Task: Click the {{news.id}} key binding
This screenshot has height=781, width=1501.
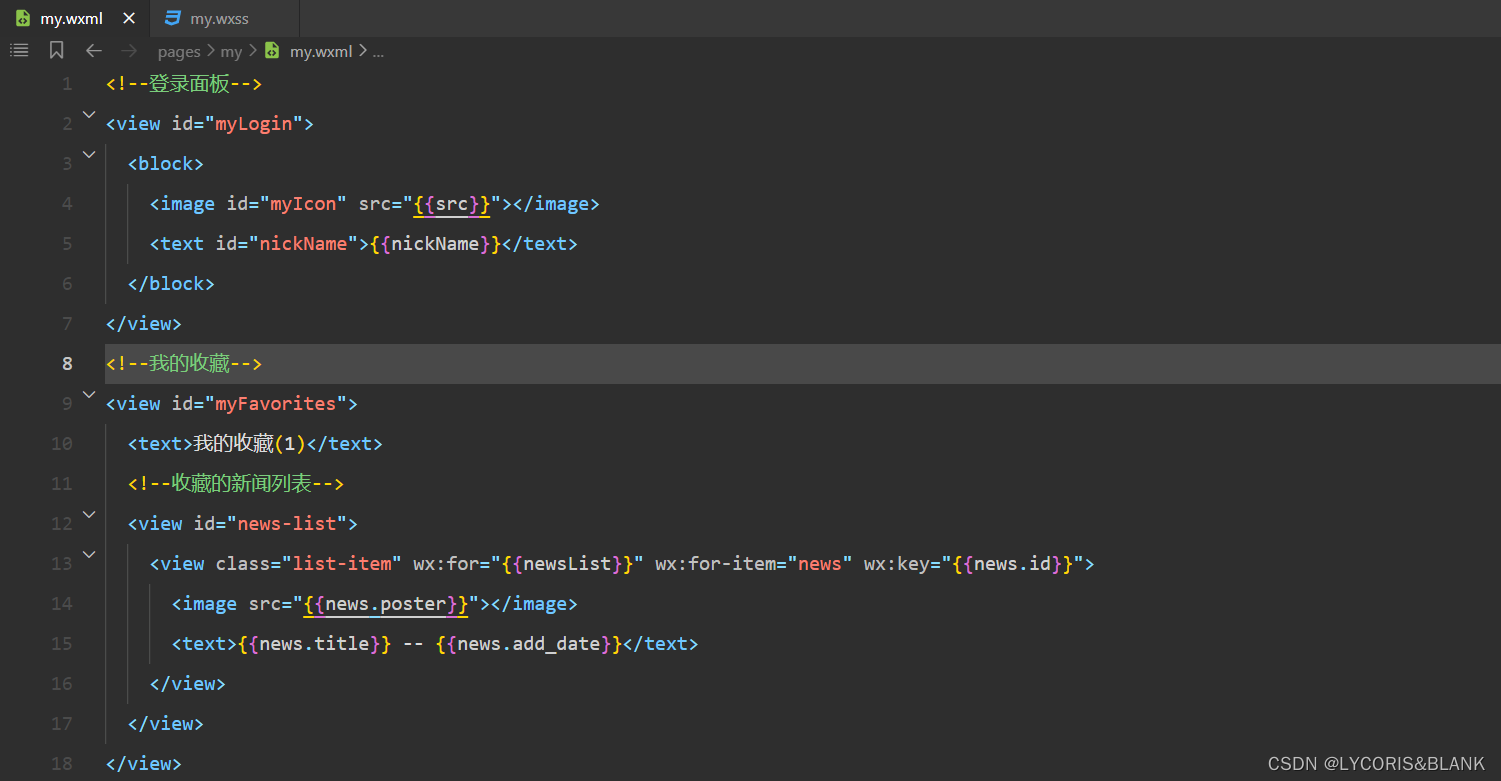Action: (1012, 564)
